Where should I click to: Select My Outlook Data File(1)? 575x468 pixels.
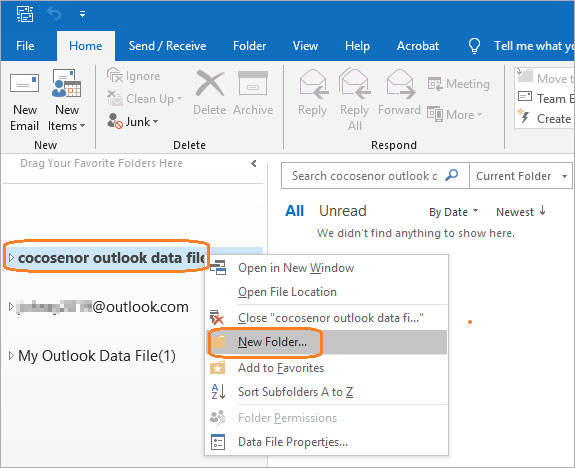point(97,356)
